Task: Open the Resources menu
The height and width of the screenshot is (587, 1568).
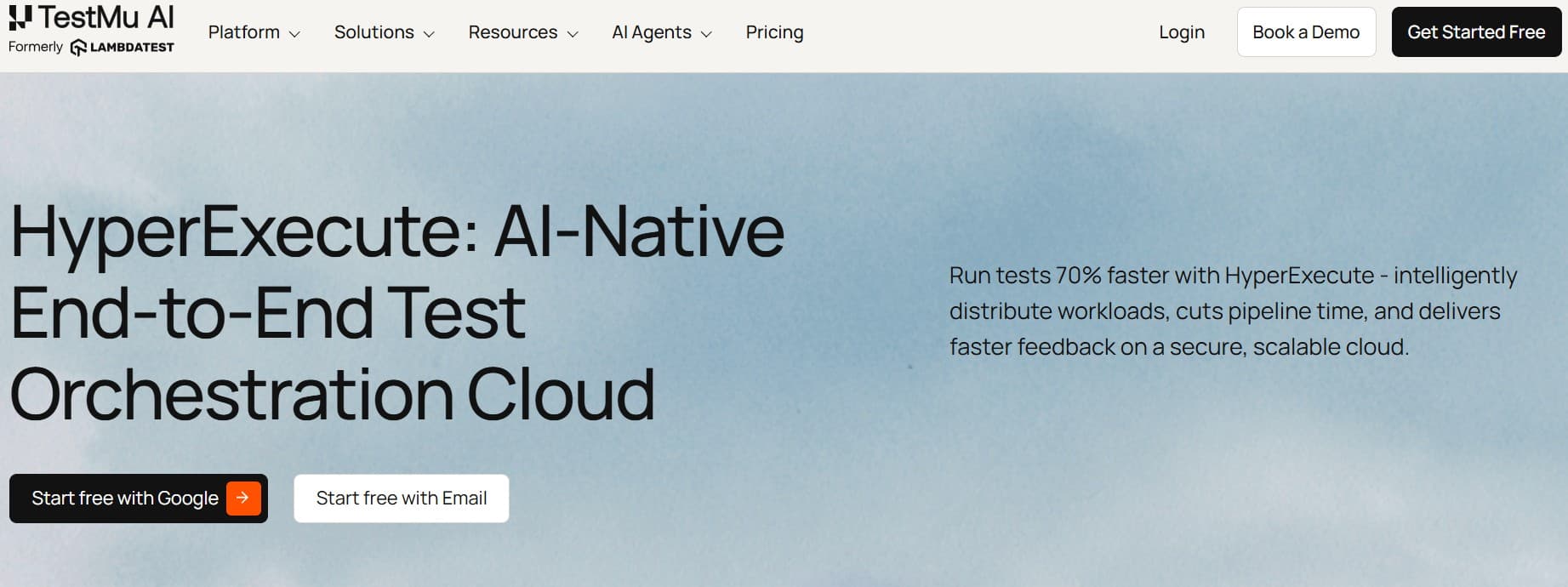Action: pyautogui.click(x=523, y=32)
